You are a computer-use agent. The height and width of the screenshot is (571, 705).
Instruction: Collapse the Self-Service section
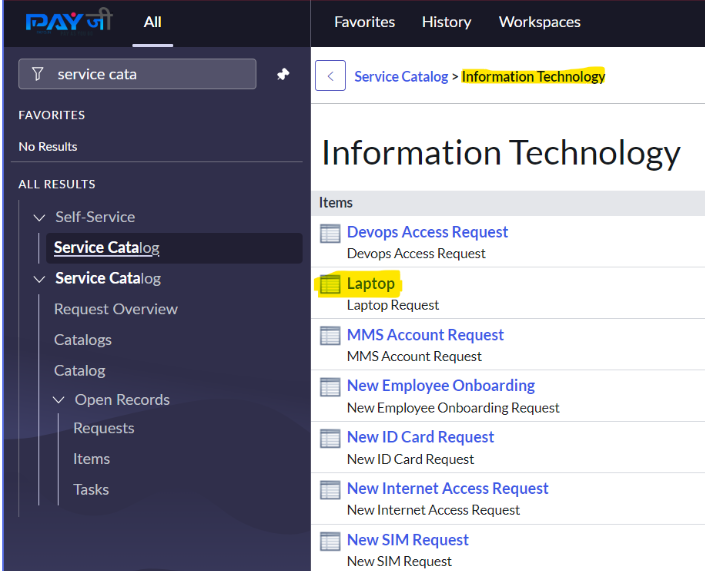click(x=40, y=217)
